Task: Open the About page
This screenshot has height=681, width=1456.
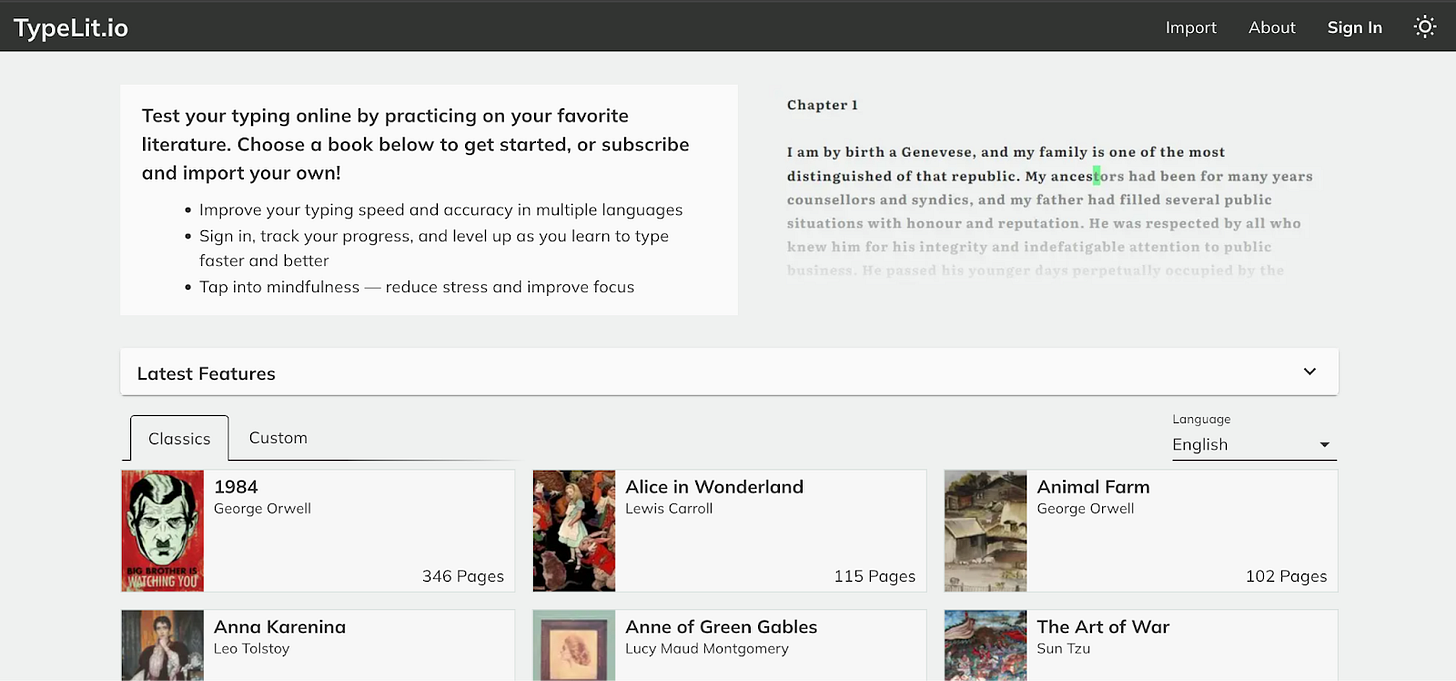Action: click(1272, 28)
